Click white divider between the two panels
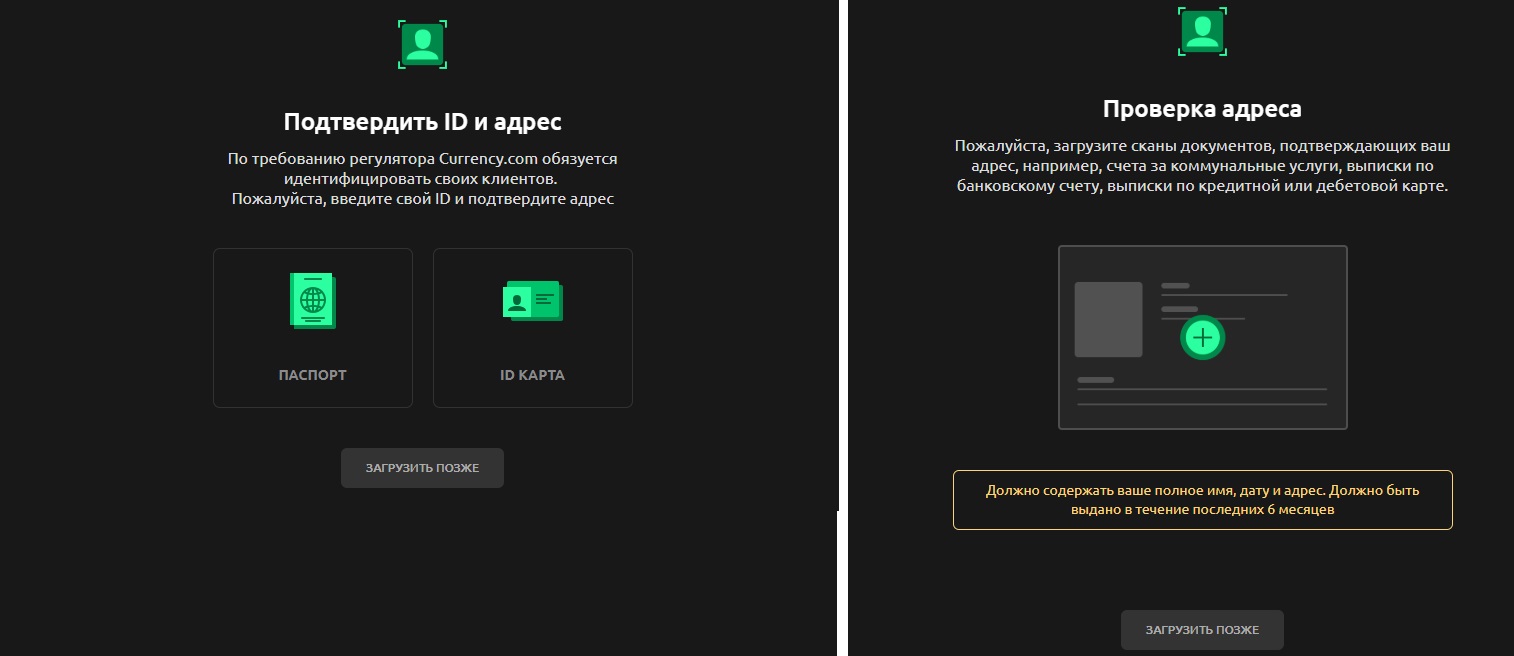This screenshot has height=656, width=1514. (x=843, y=328)
